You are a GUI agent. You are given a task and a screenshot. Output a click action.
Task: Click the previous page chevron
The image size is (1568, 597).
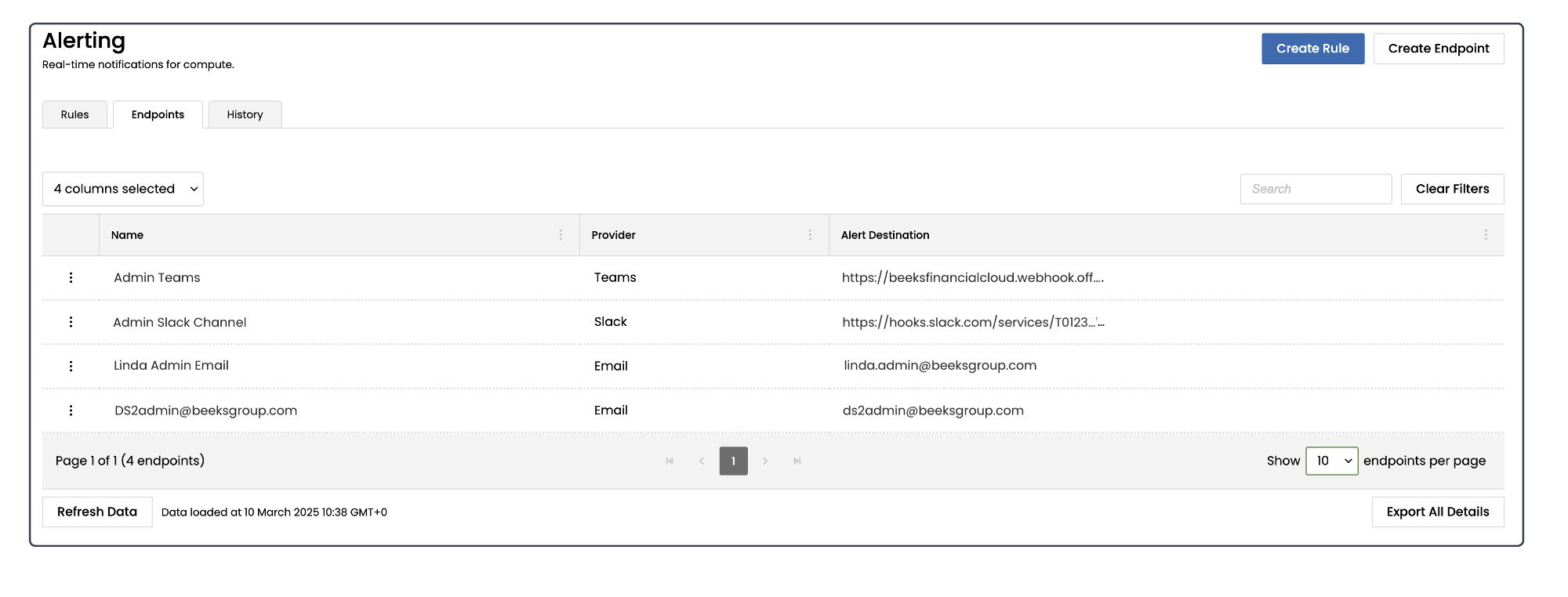click(x=702, y=461)
